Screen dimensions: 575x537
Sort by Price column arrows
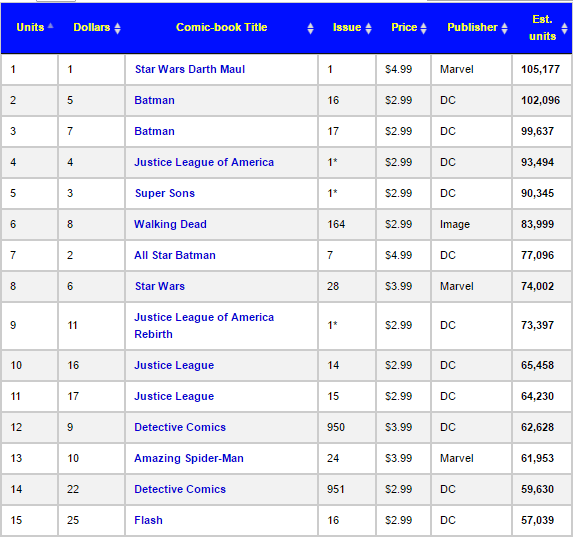click(424, 28)
